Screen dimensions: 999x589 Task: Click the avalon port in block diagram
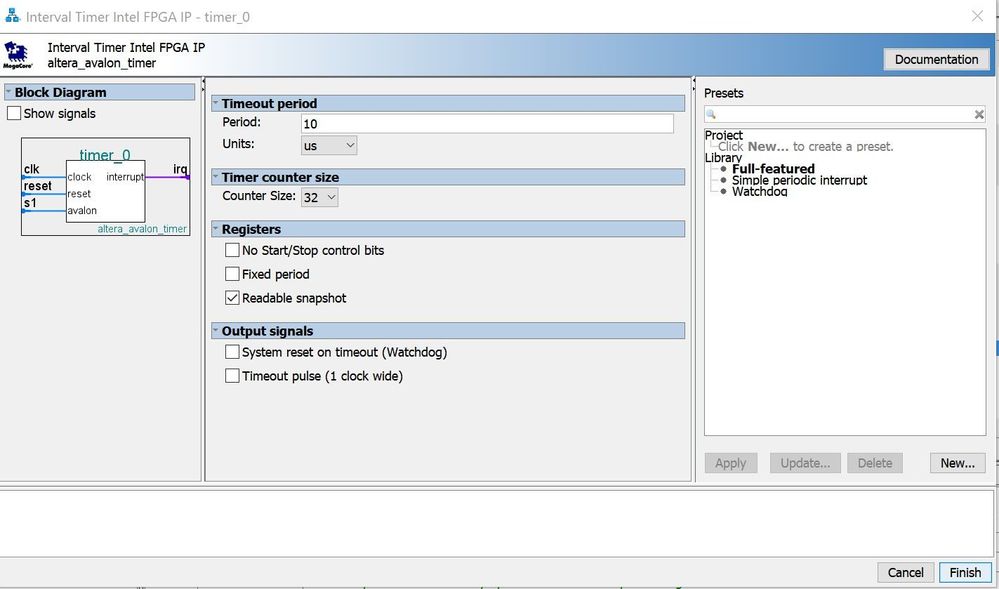[82, 210]
